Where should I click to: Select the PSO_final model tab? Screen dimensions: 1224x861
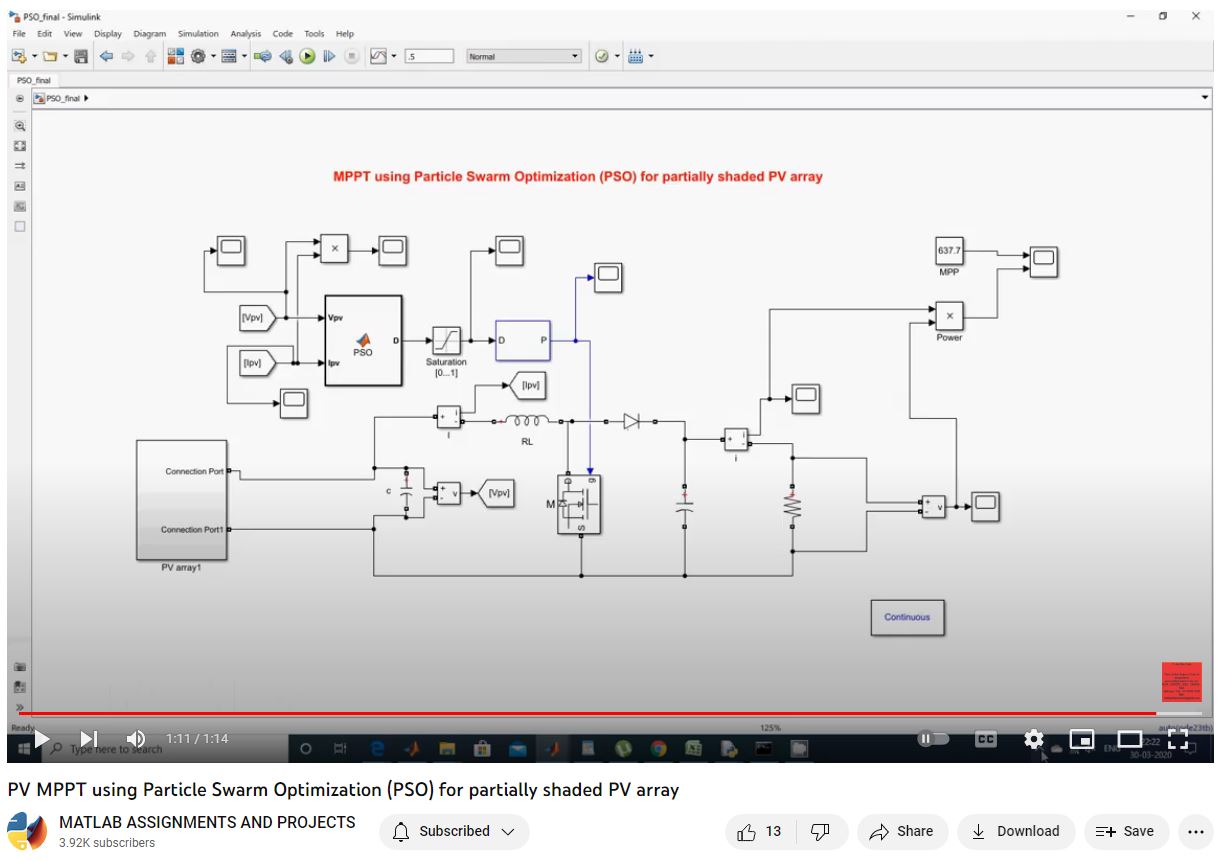pos(34,80)
